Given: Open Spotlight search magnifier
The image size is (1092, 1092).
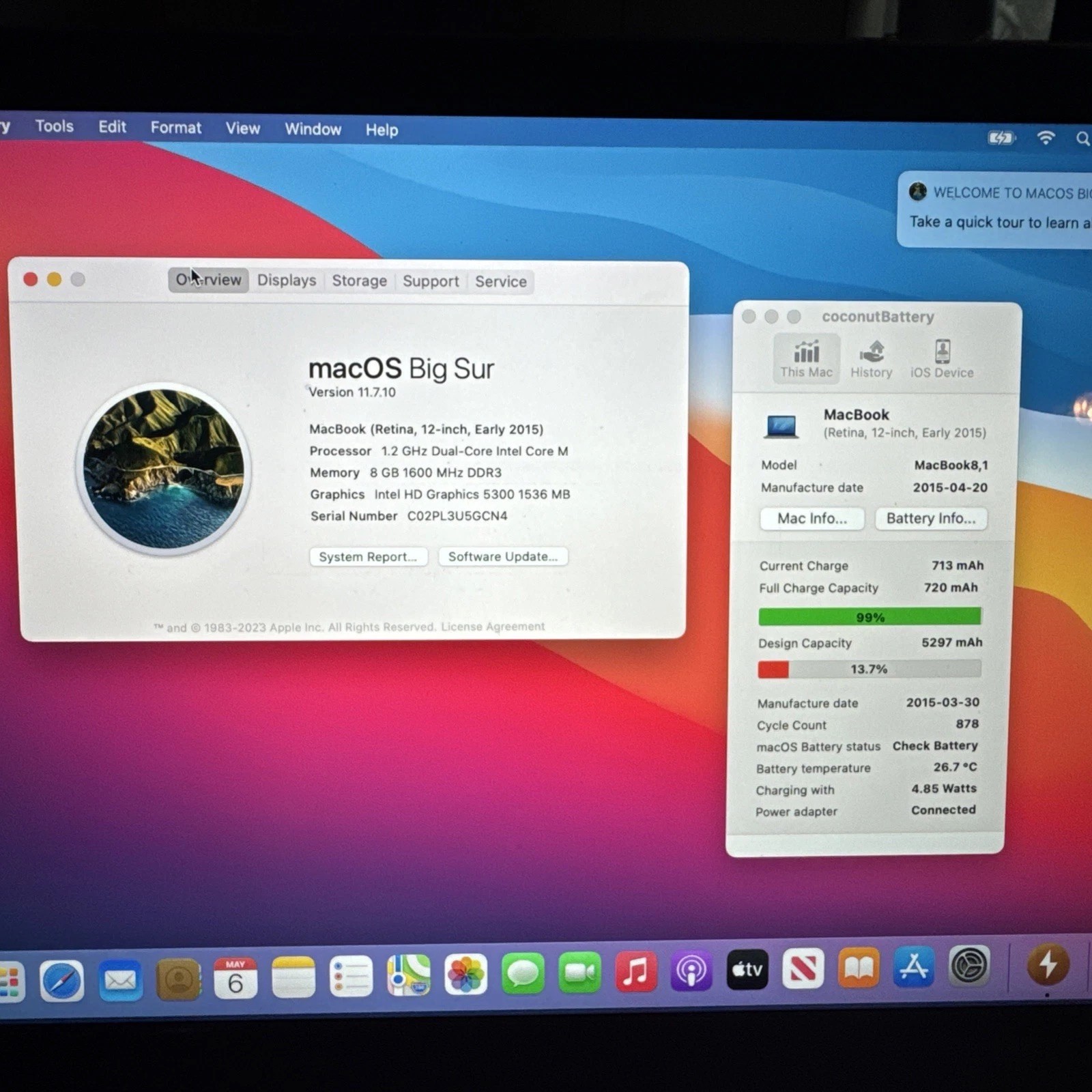Looking at the screenshot, I should [x=1082, y=139].
